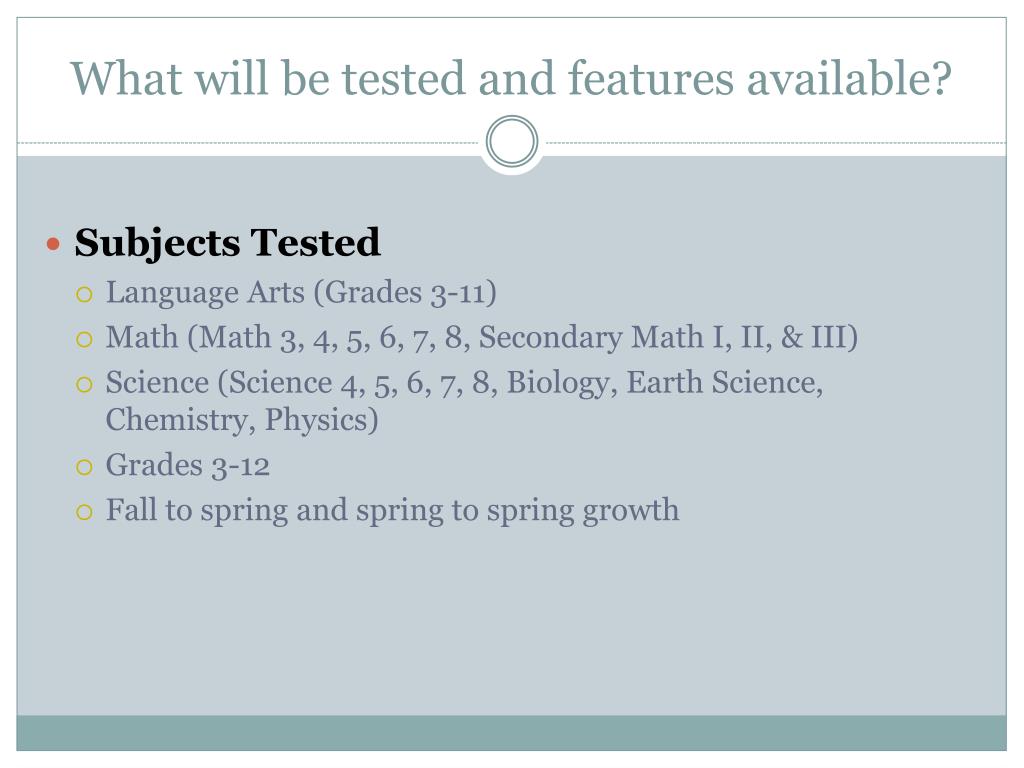Screen dimensions: 1024x768
Task: Click the Fall to spring growth line
Action: click(x=392, y=511)
